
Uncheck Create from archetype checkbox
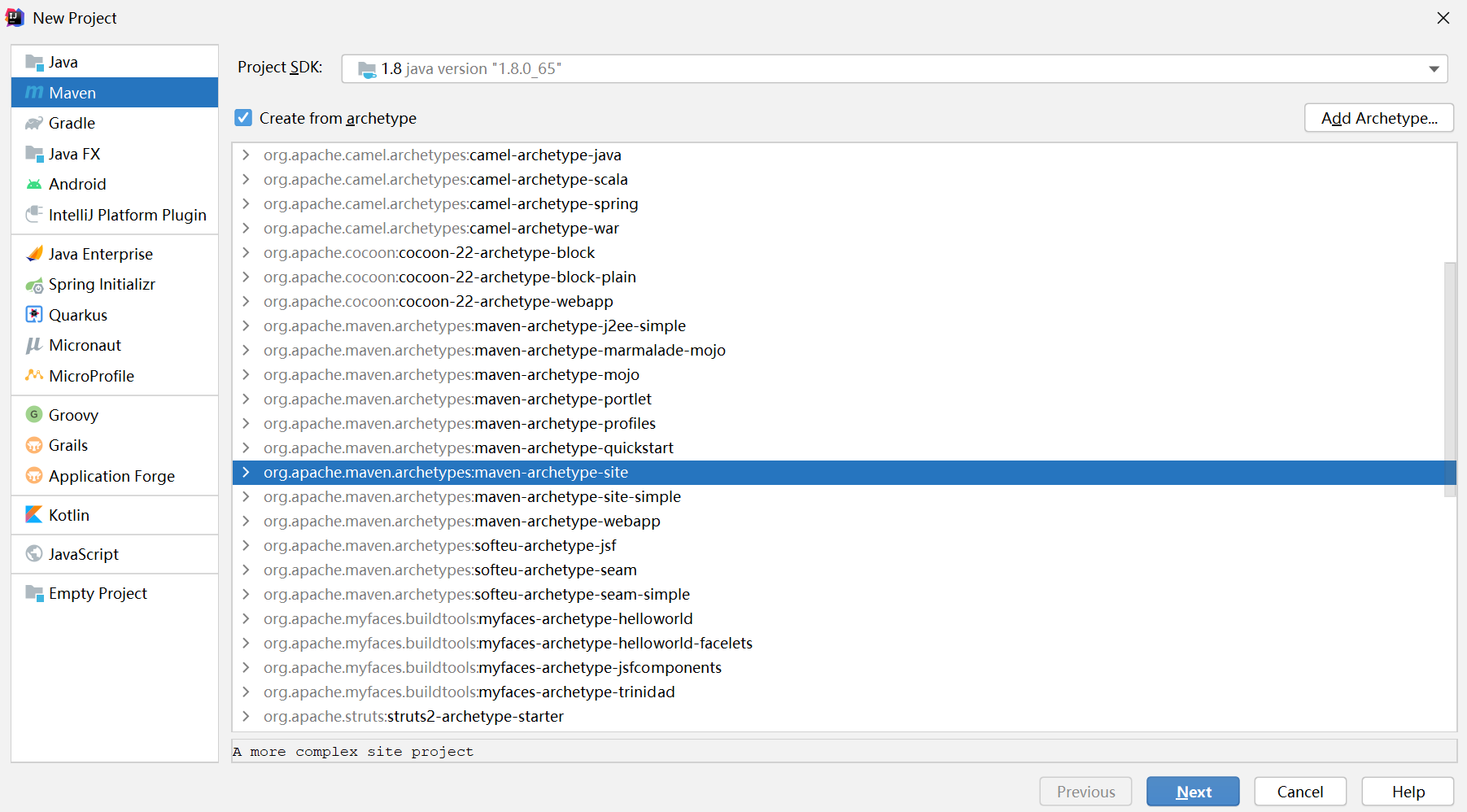243,118
